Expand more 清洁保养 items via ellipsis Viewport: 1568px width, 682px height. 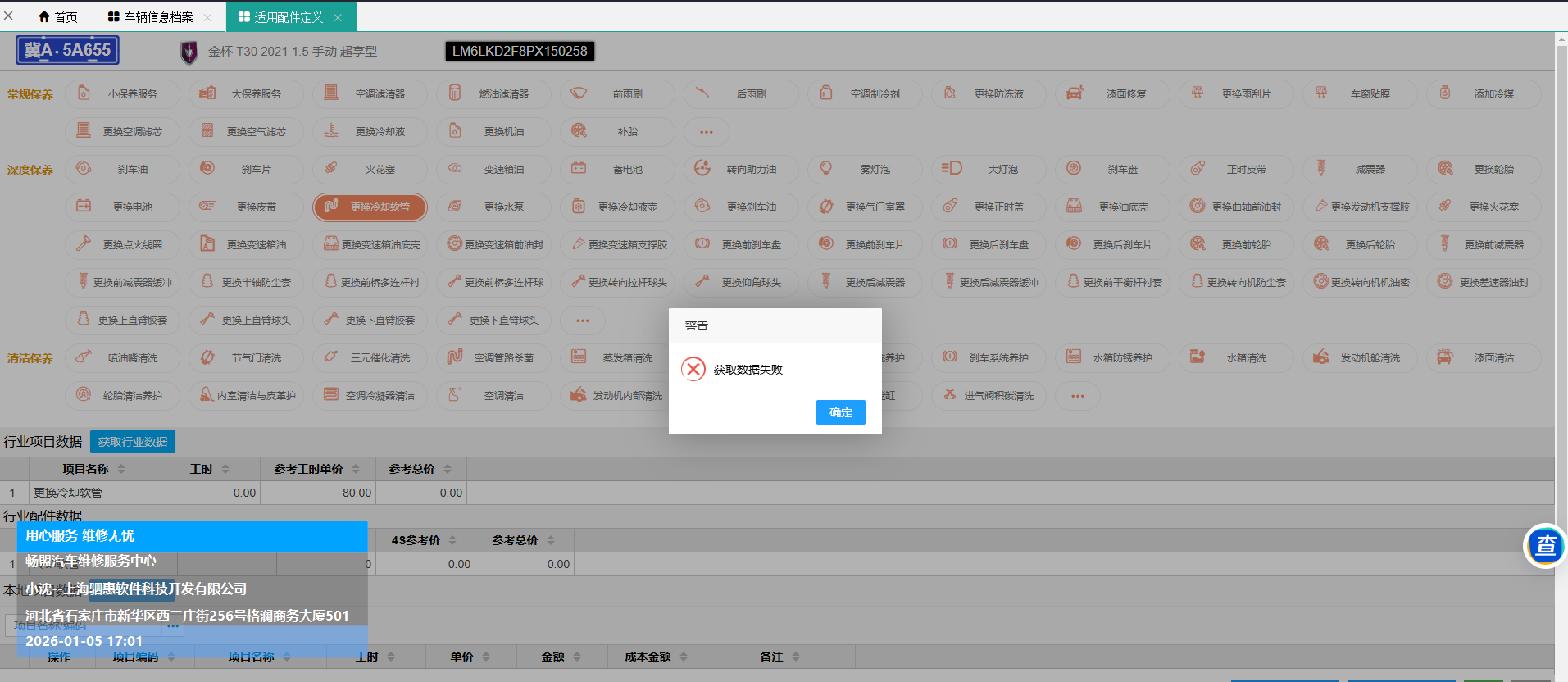[x=1077, y=396]
